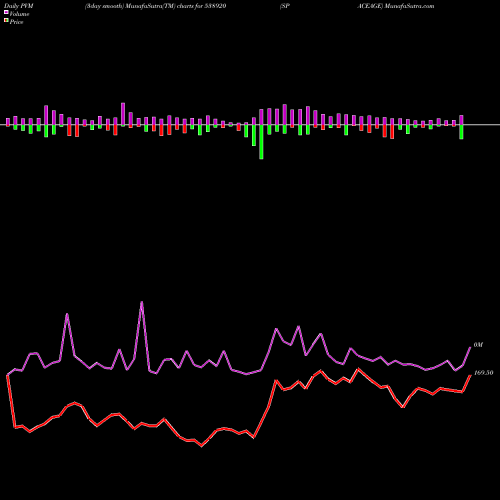Click the lowest dip of the red price line
This screenshot has height=500, width=500.
pyautogui.click(x=202, y=446)
